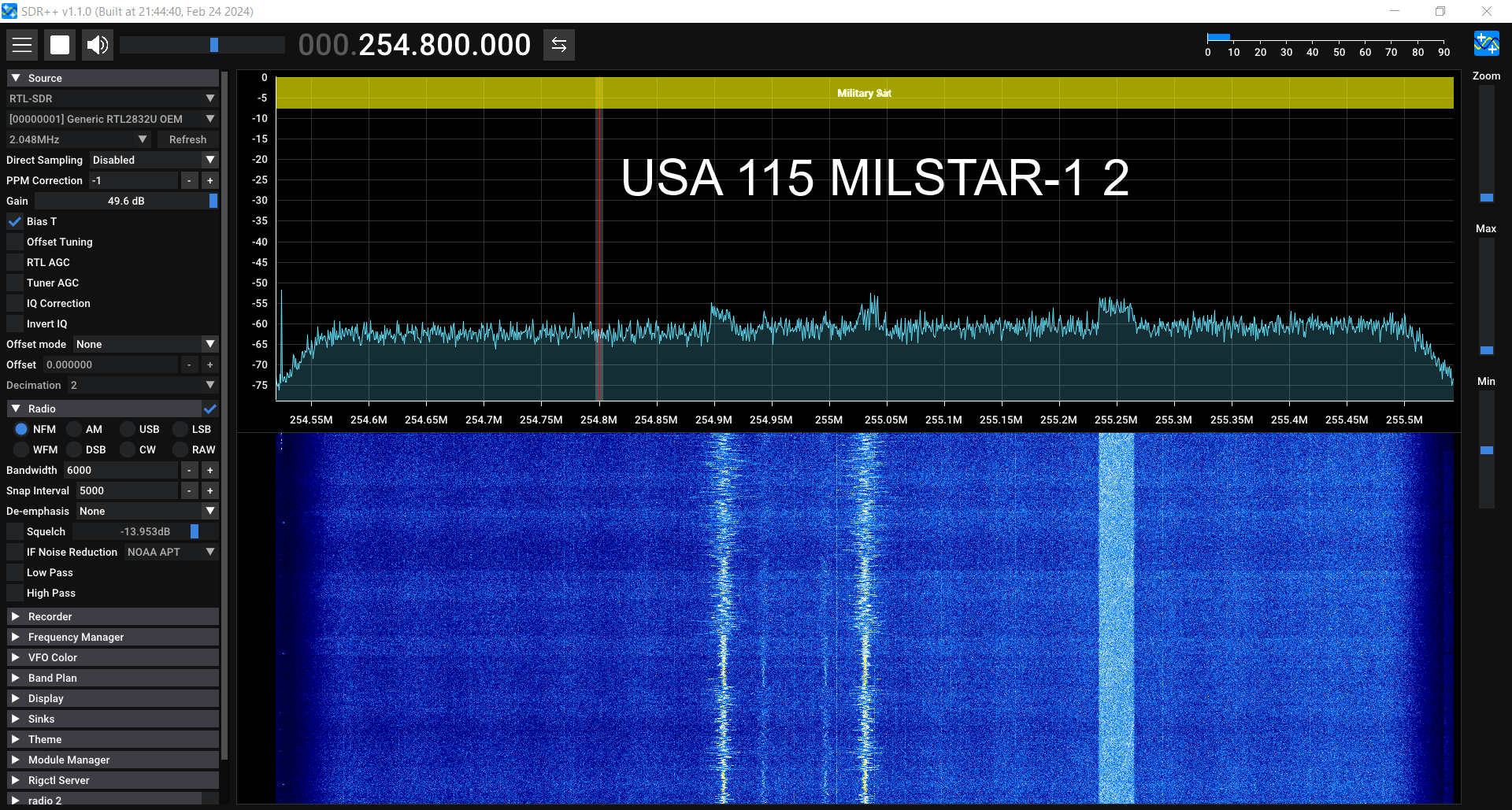1512x810 pixels.
Task: Open the NOAA APT noise reduction dropdown
Action: [x=172, y=552]
